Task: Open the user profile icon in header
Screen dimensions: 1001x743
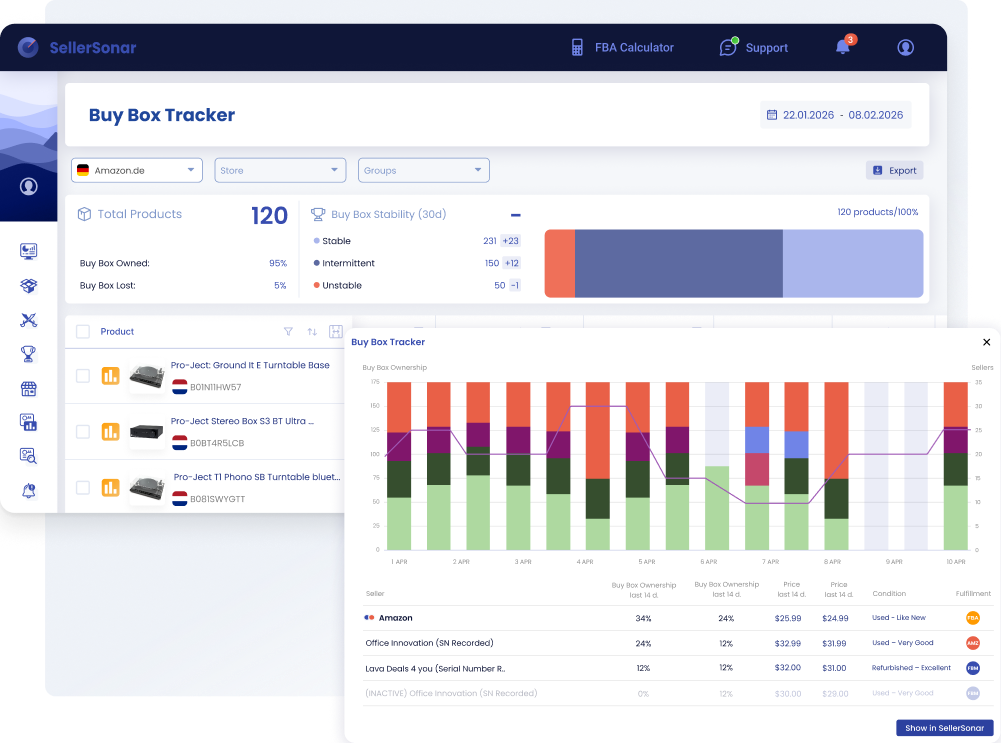Action: [905, 47]
